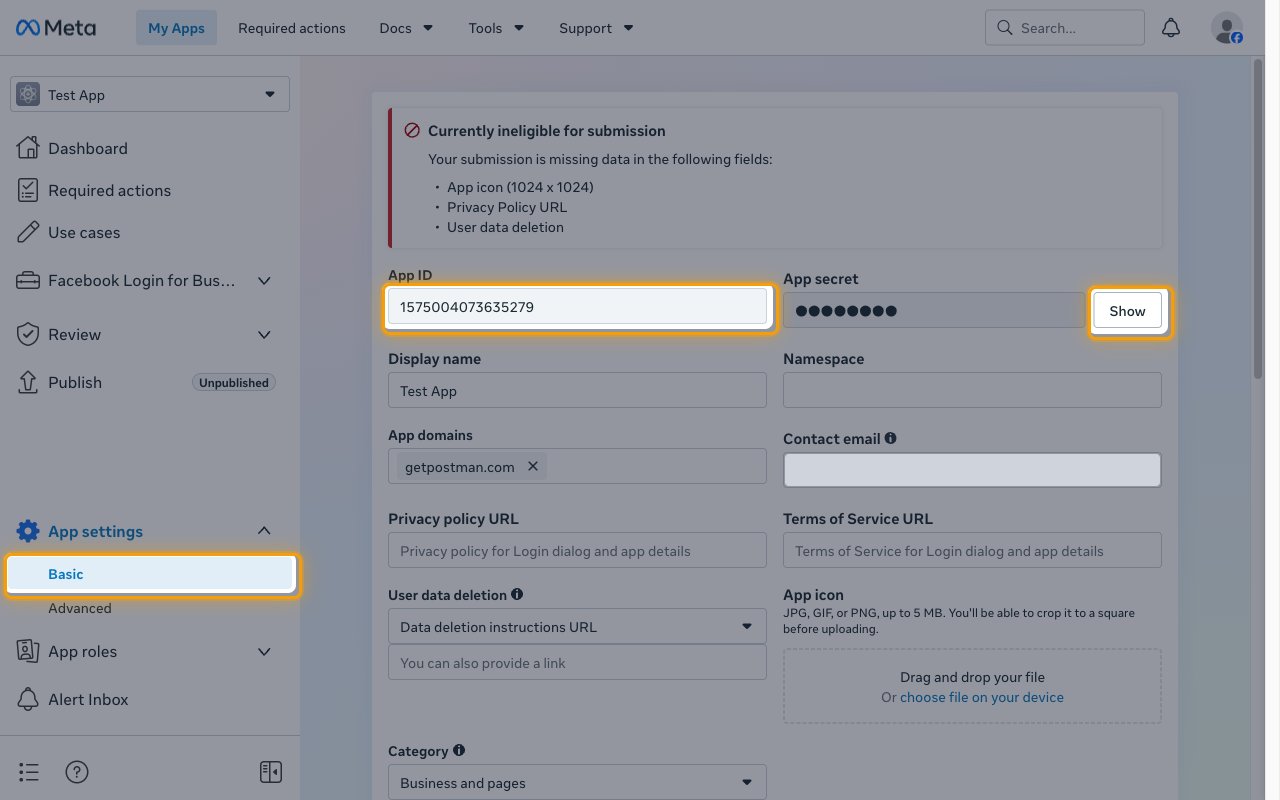Click the Required actions checklist icon
The width and height of the screenshot is (1280, 800).
pyautogui.click(x=28, y=190)
